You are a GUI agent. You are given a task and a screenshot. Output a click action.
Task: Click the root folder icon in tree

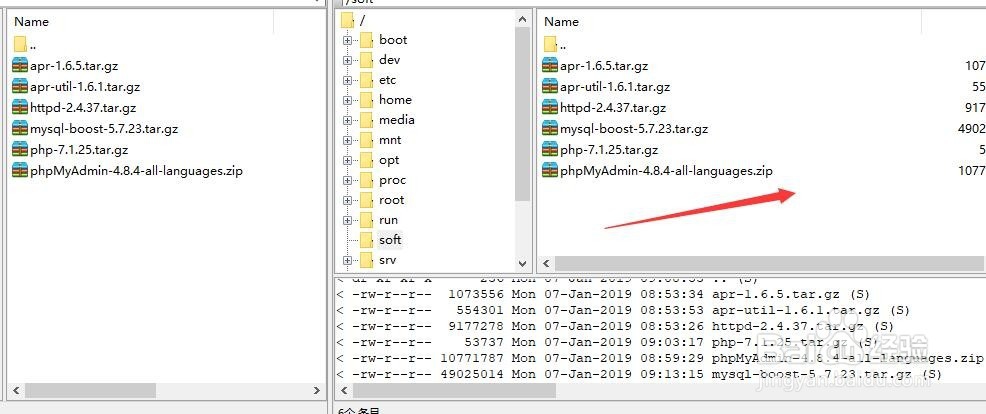[348, 21]
